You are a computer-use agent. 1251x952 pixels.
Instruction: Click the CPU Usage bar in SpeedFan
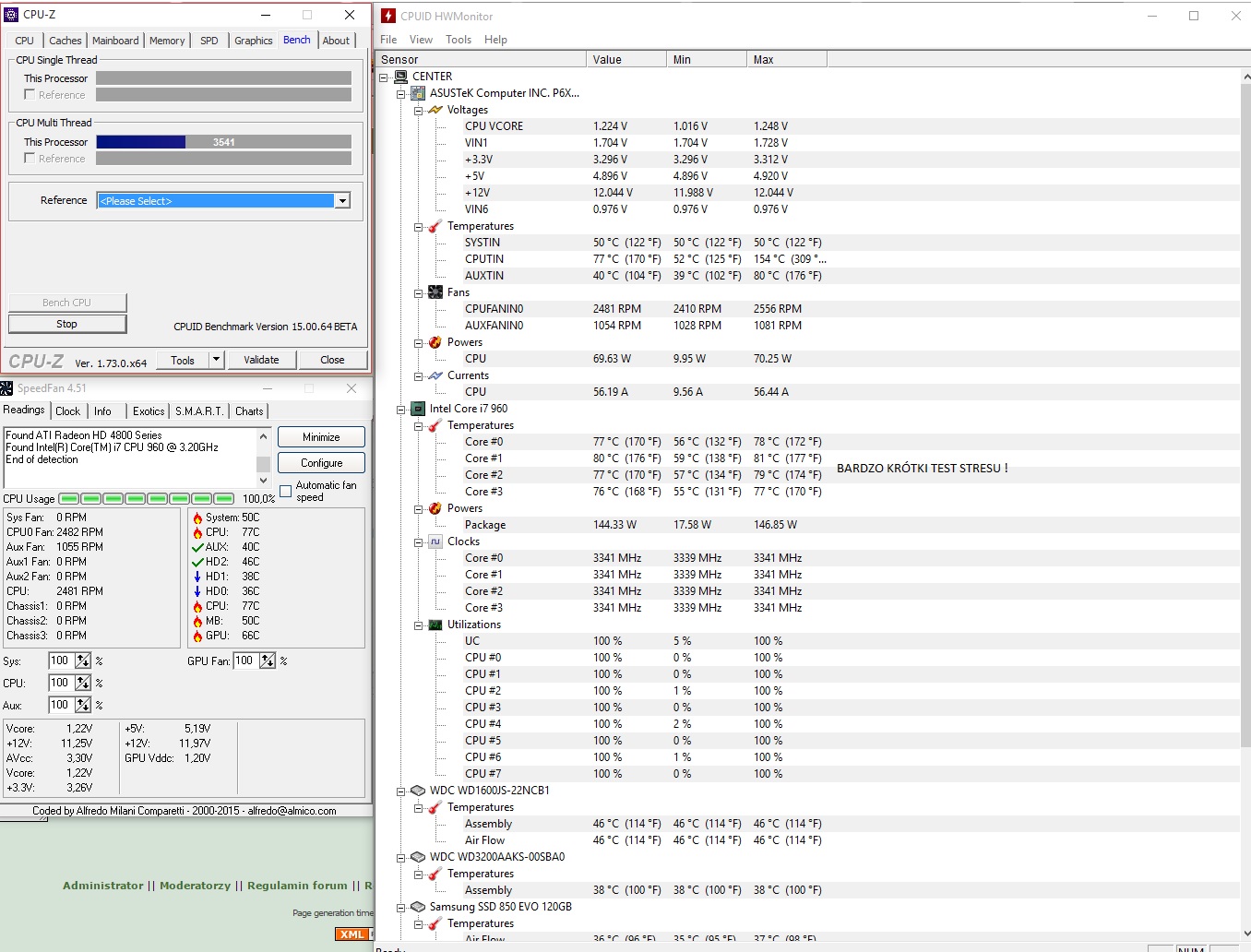[146, 499]
